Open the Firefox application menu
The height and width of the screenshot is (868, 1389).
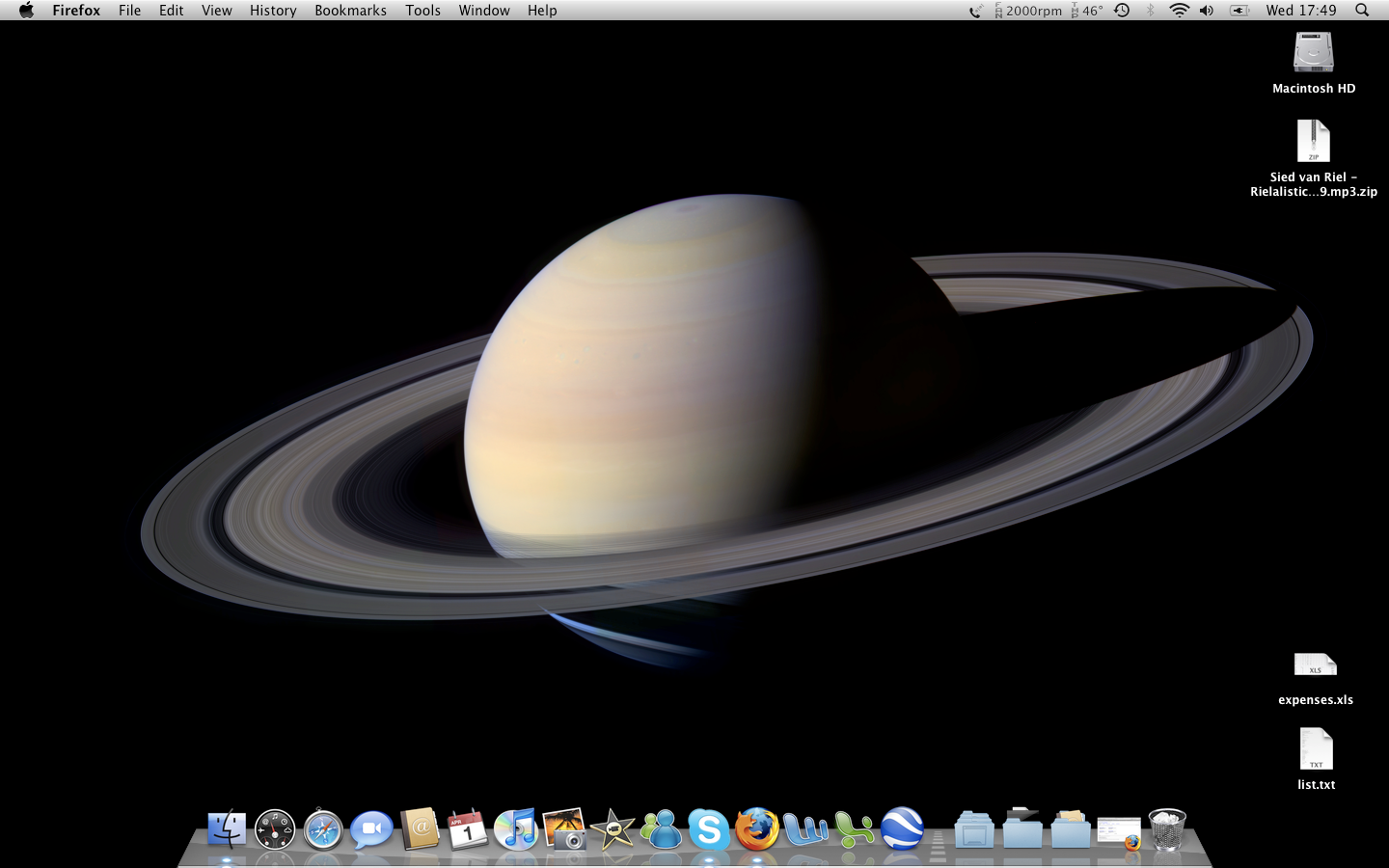[x=76, y=11]
